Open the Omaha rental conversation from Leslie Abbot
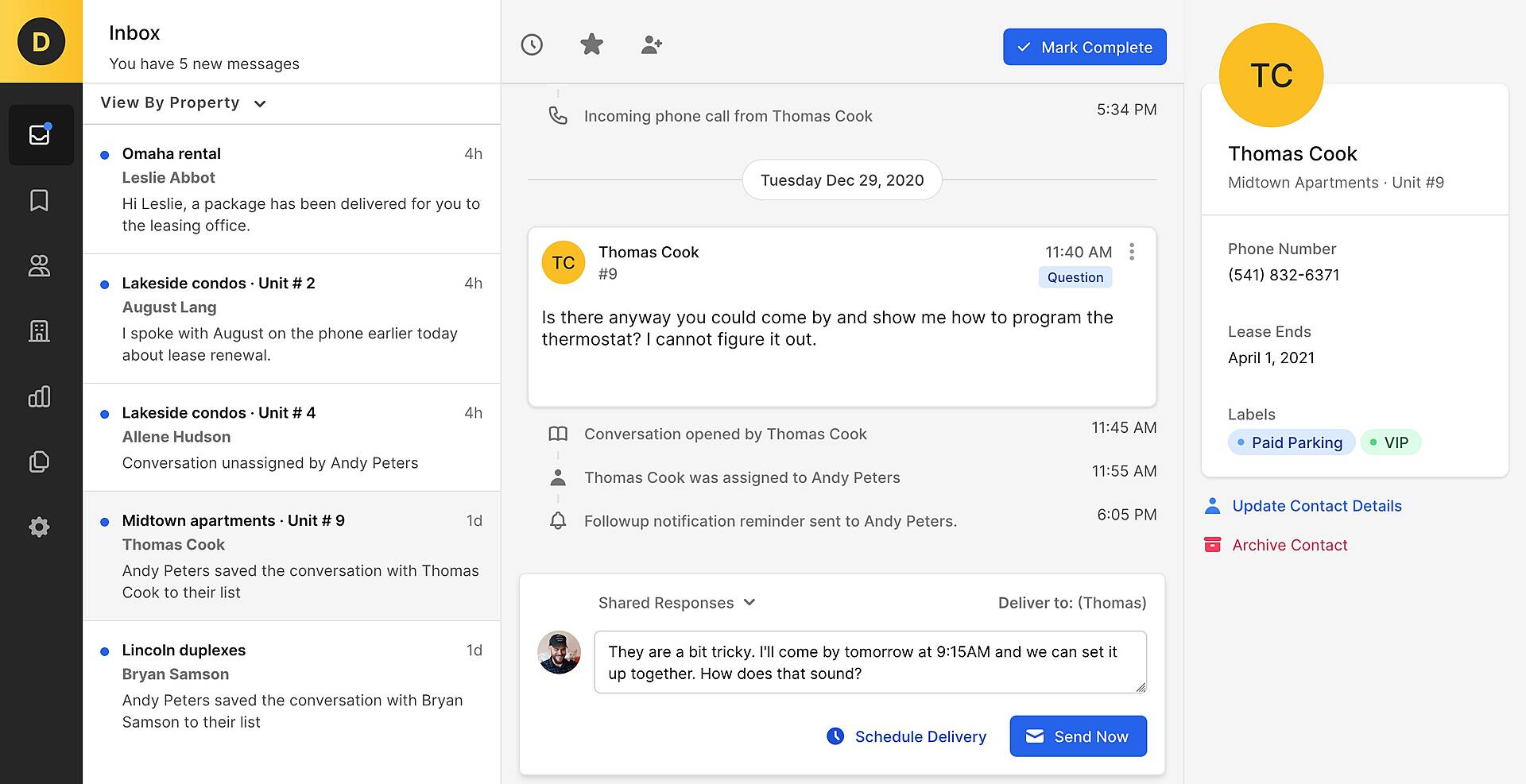 [292, 189]
